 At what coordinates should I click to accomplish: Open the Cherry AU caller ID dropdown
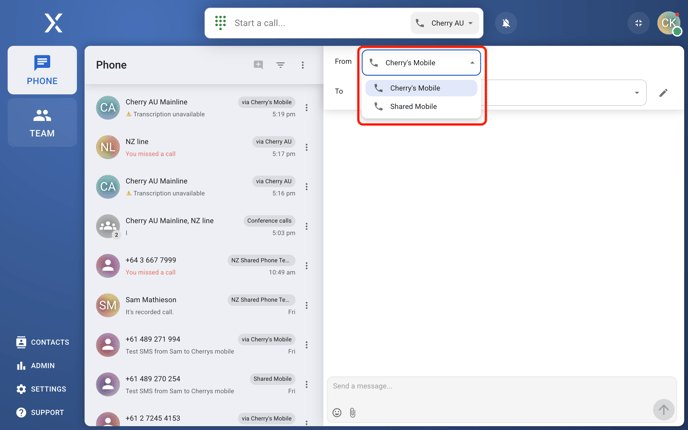point(444,23)
